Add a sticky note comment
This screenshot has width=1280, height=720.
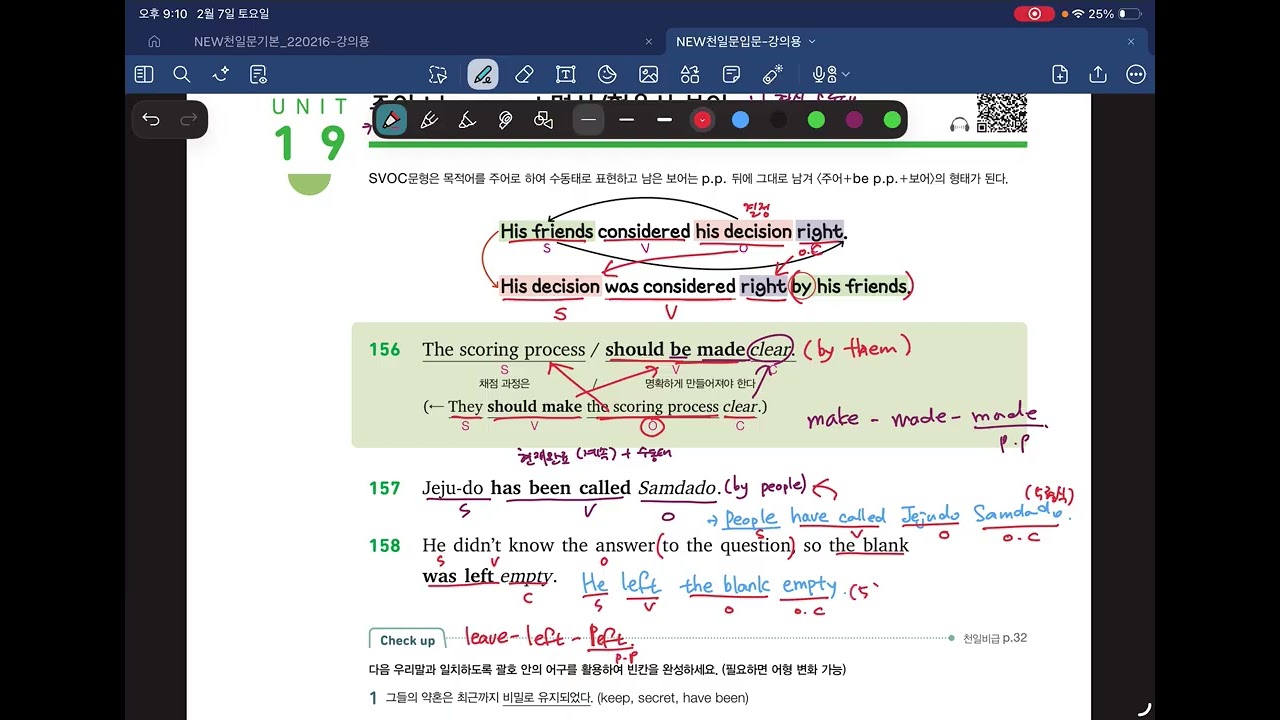pyautogui.click(x=731, y=74)
